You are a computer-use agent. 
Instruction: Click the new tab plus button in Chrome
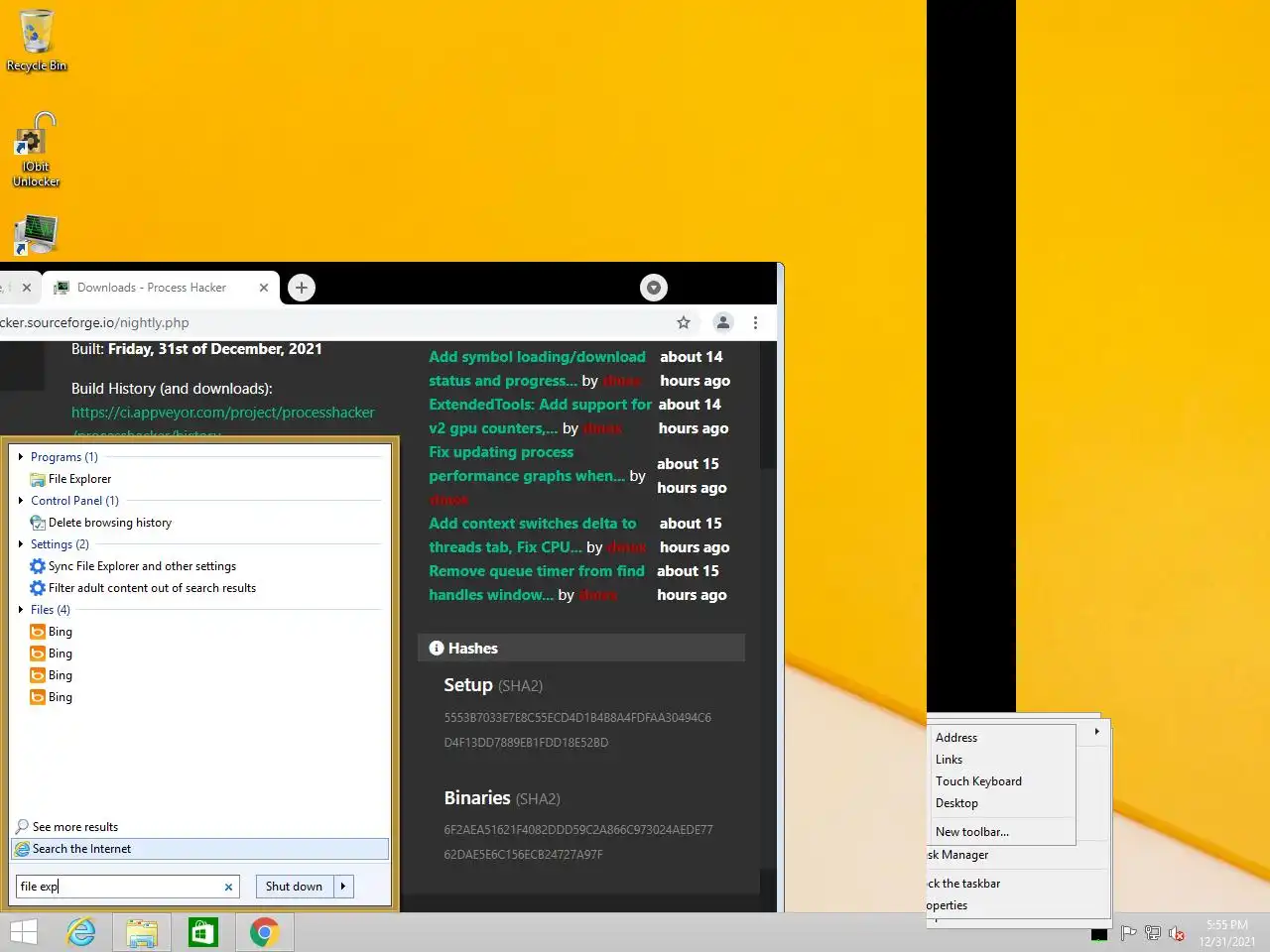[x=302, y=288]
